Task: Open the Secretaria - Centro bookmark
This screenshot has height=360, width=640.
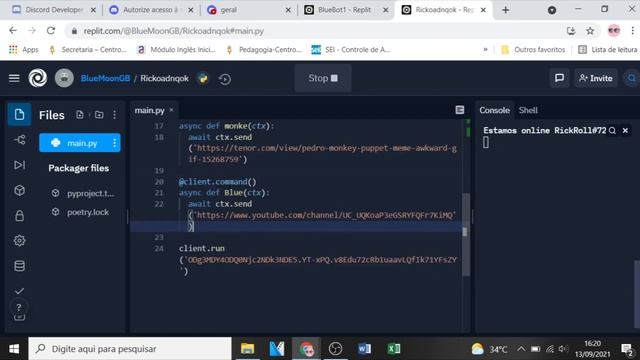Action: (88, 49)
